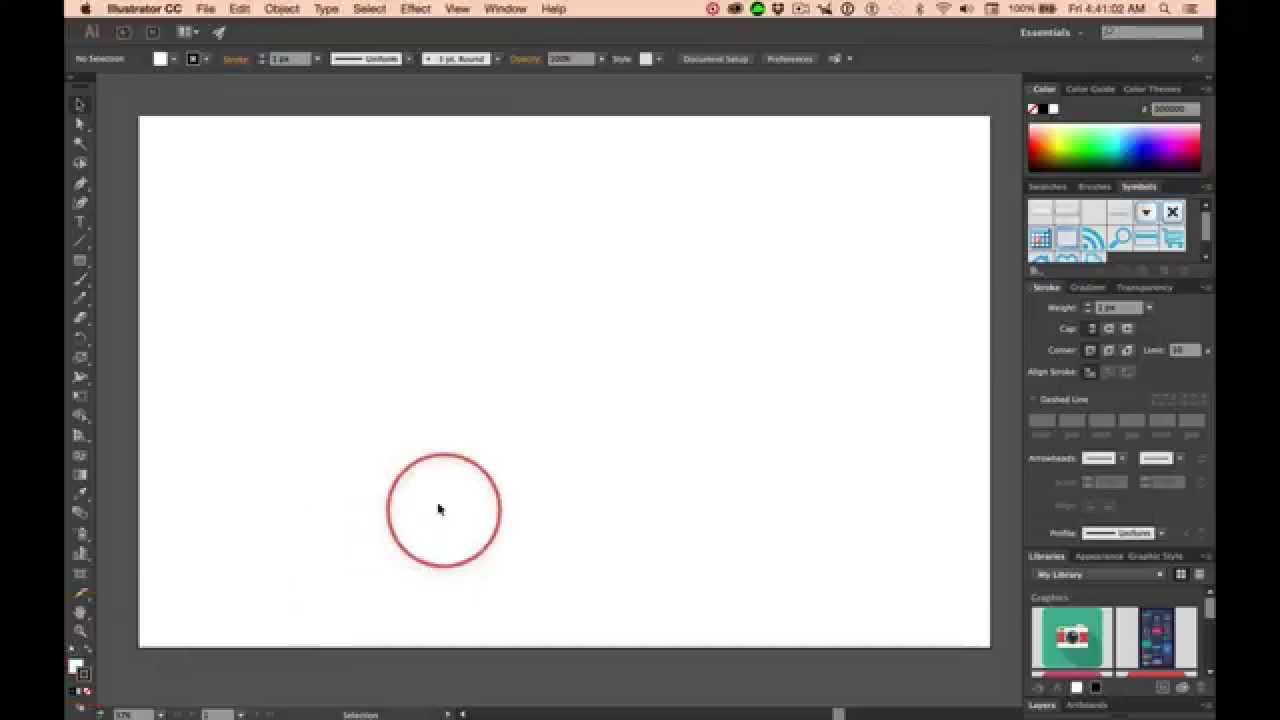Open the Essentials workspace switcher
Image resolution: width=1280 pixels, height=720 pixels.
pos(1051,32)
